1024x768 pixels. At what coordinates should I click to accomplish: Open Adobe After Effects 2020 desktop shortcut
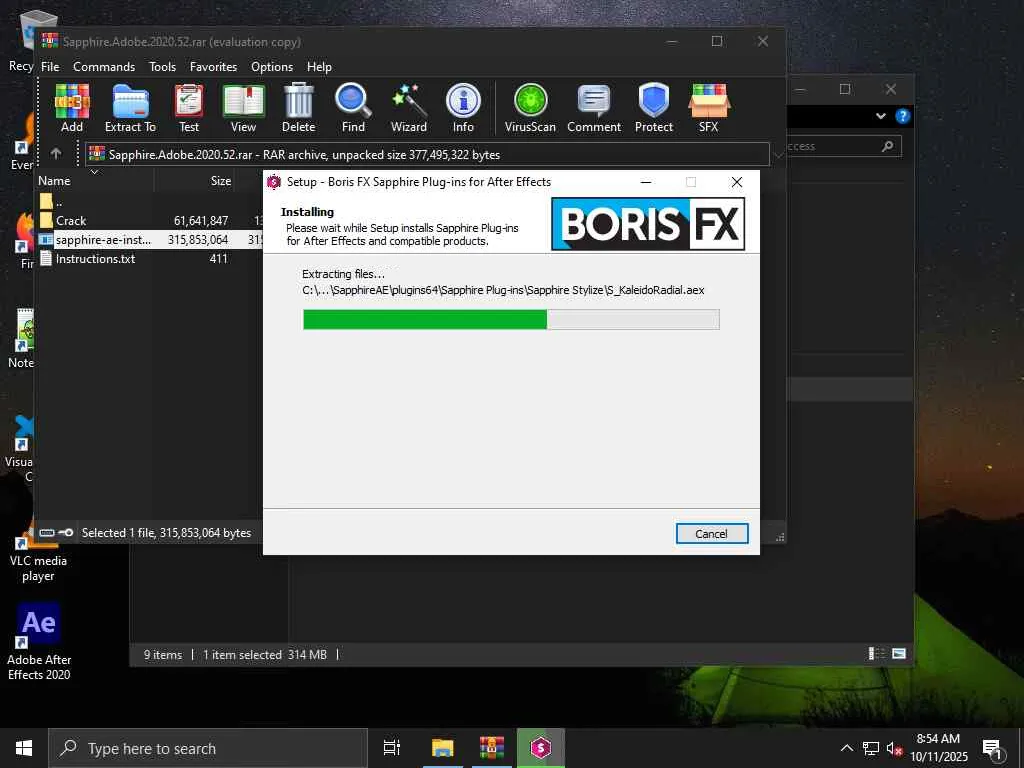39,643
